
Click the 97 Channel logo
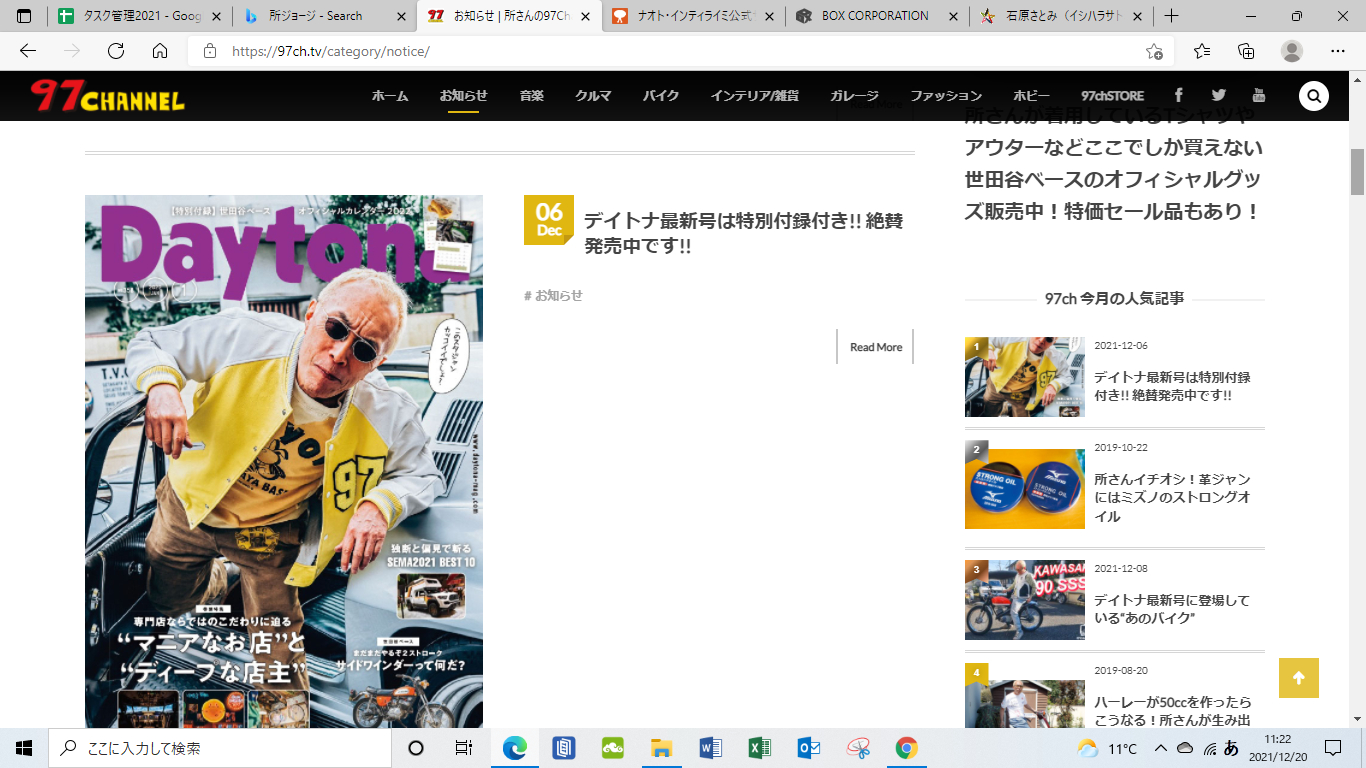(108, 96)
